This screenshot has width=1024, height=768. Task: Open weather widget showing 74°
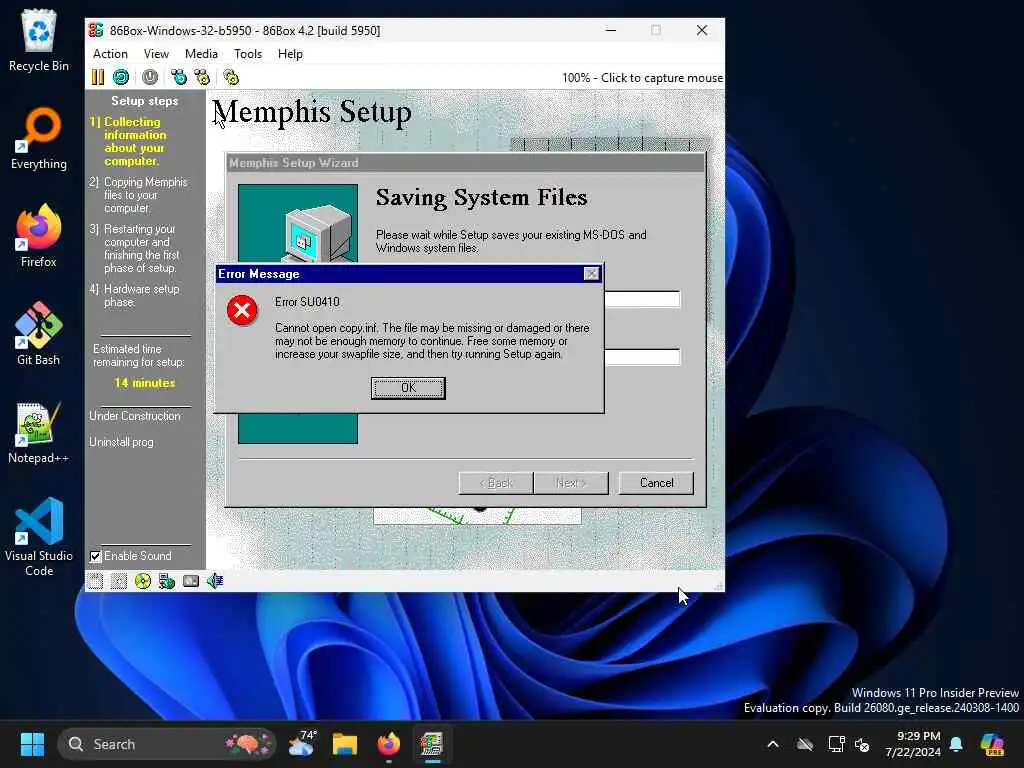click(302, 744)
